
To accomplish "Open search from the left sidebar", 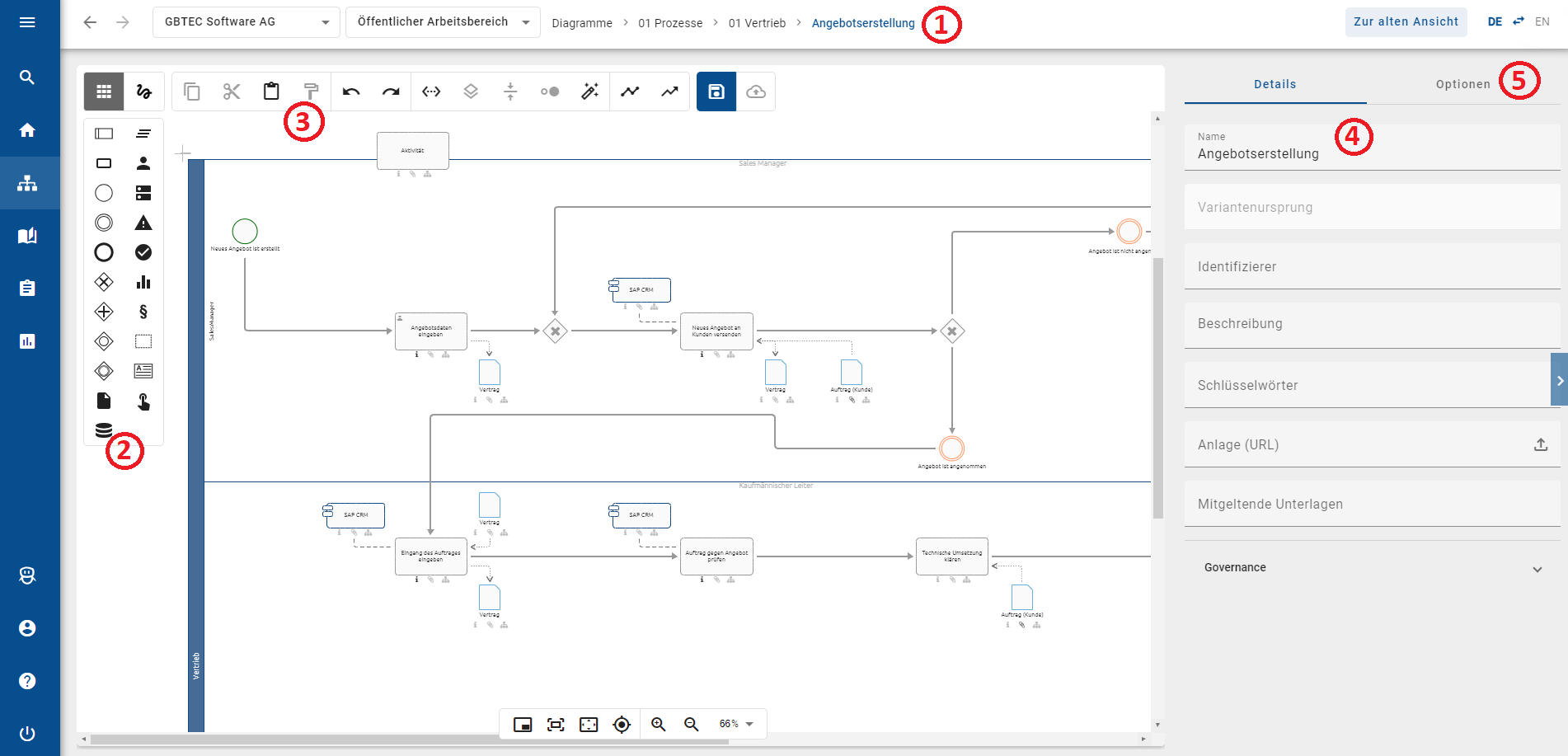I will (27, 77).
